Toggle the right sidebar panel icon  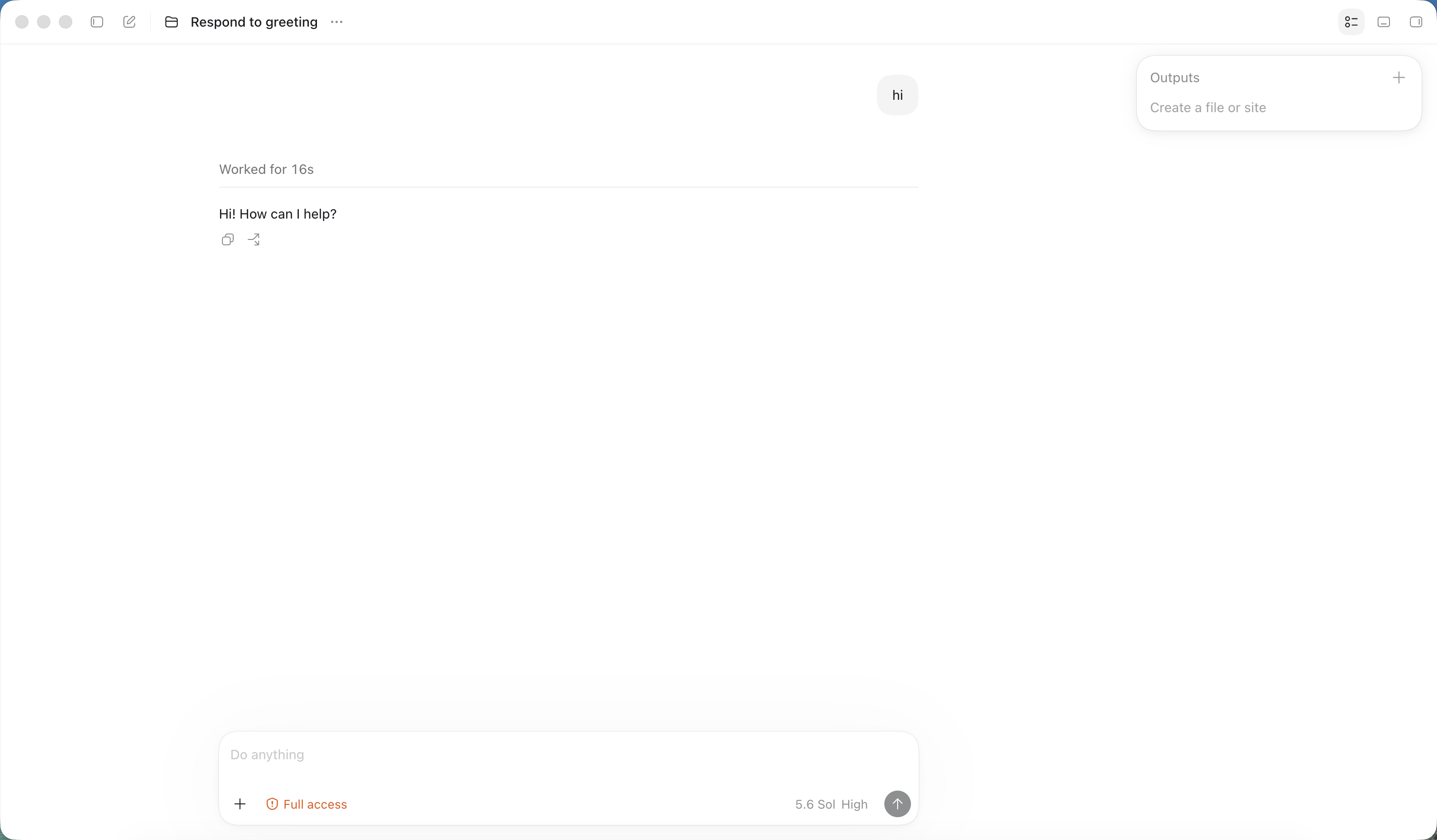[x=1415, y=22]
